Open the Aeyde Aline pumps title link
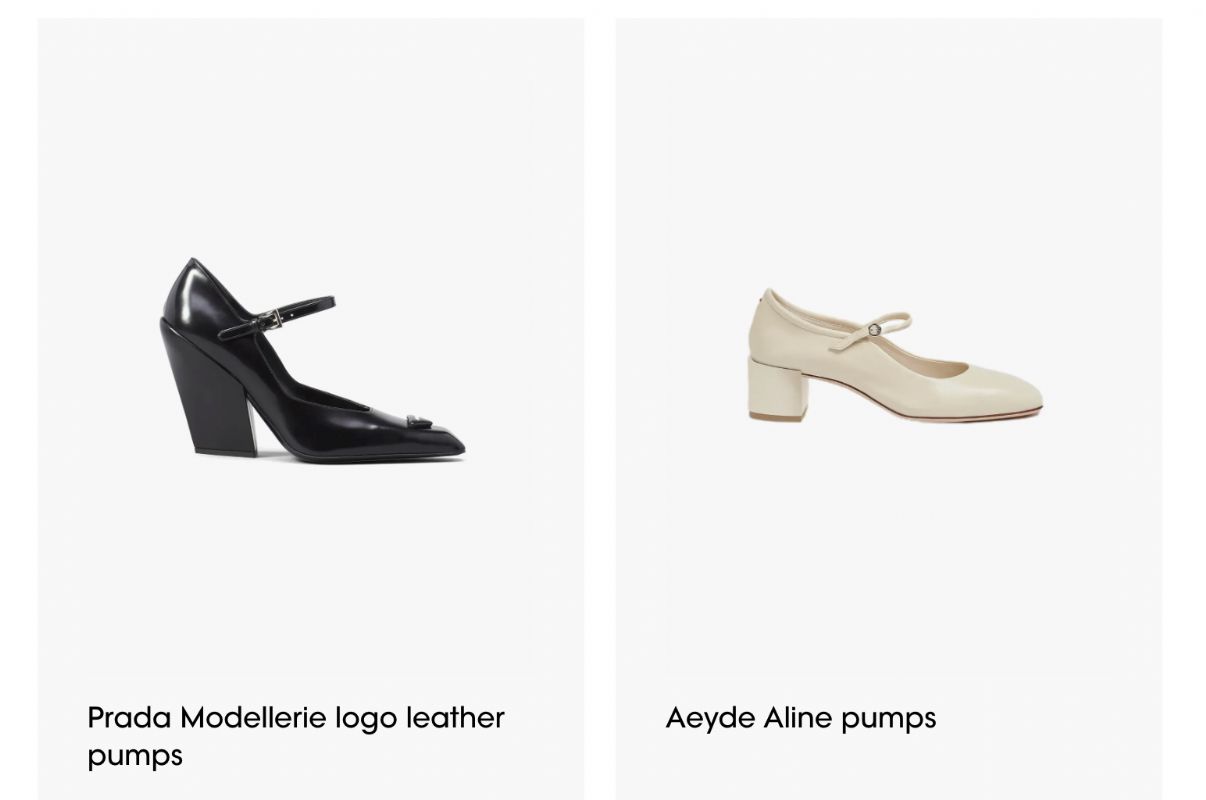1206x800 pixels. pyautogui.click(x=801, y=718)
